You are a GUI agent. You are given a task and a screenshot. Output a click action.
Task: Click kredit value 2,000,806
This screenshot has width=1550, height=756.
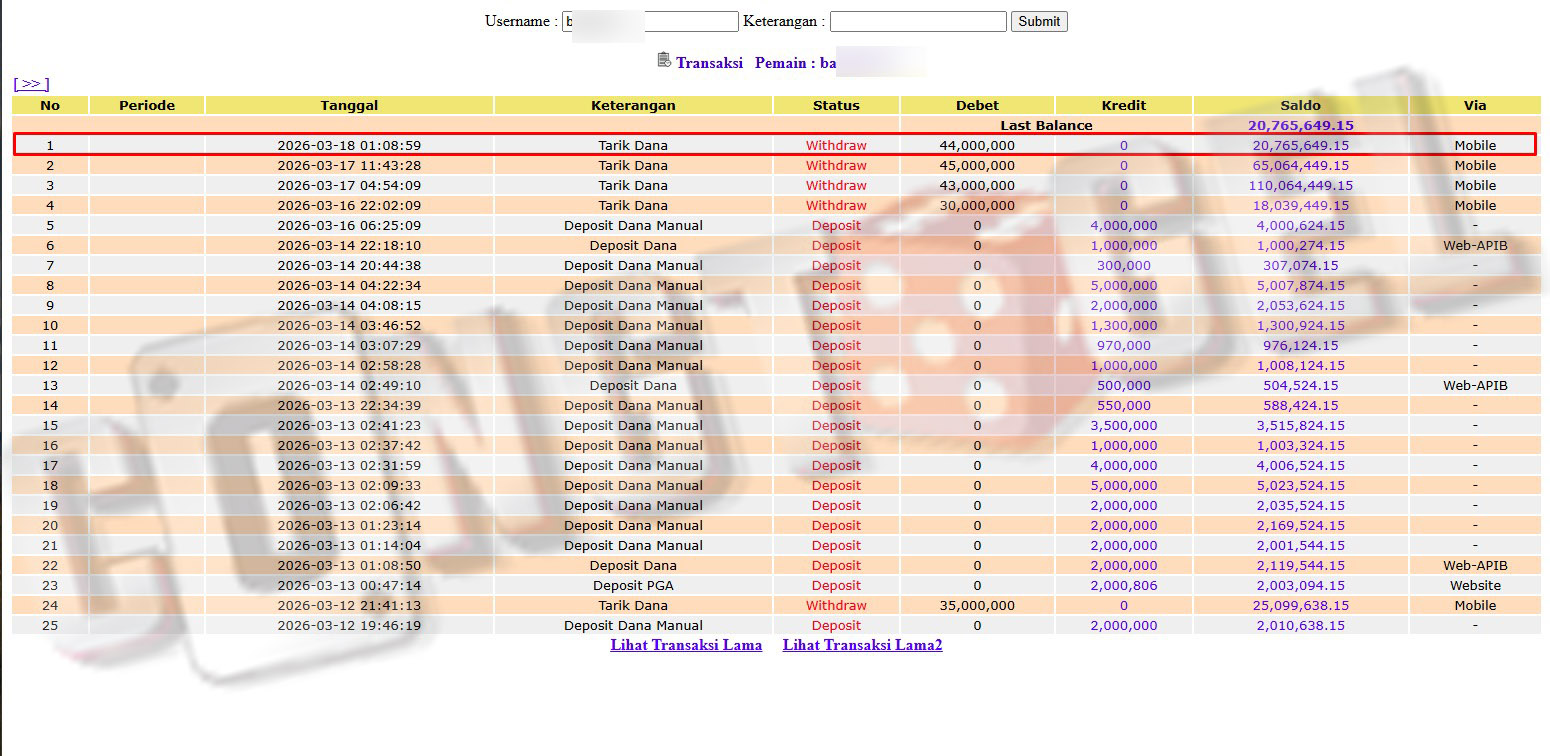[1123, 585]
